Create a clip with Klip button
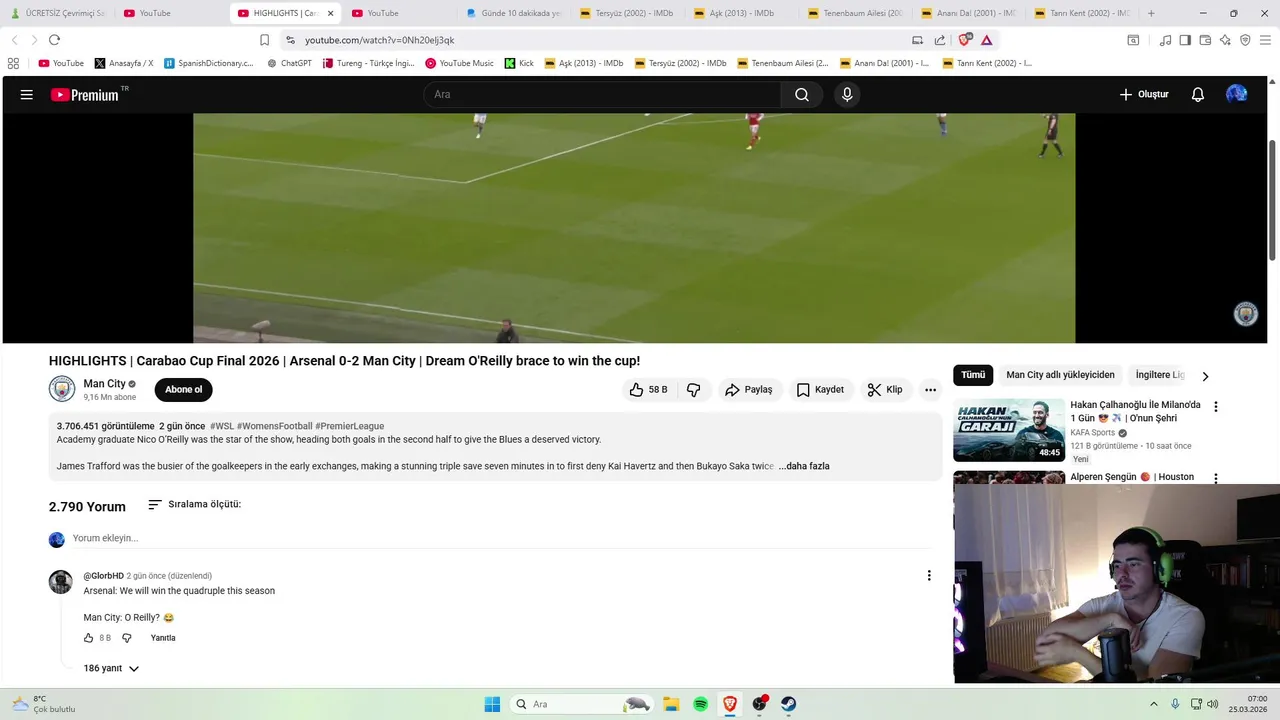This screenshot has width=1280, height=720. point(885,390)
